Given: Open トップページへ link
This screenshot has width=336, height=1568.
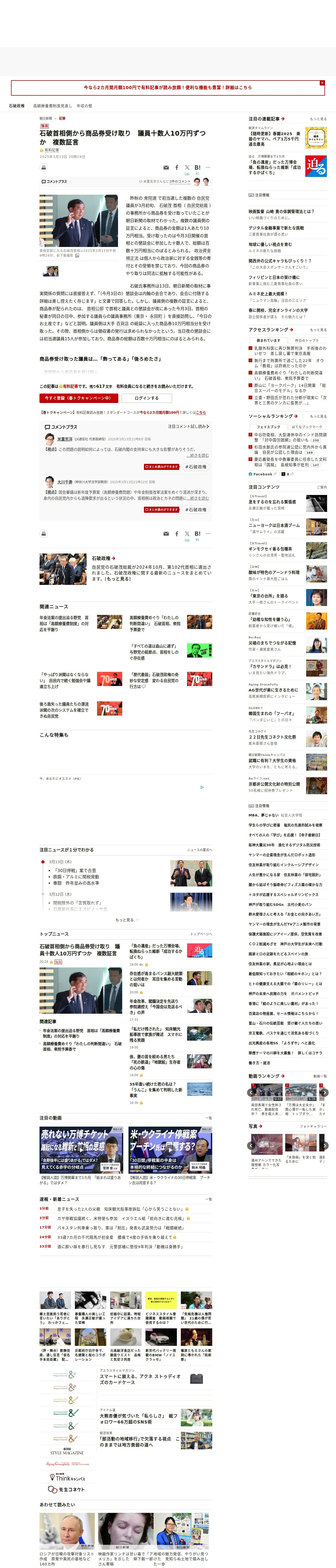Looking at the screenshot, I should (x=201, y=934).
